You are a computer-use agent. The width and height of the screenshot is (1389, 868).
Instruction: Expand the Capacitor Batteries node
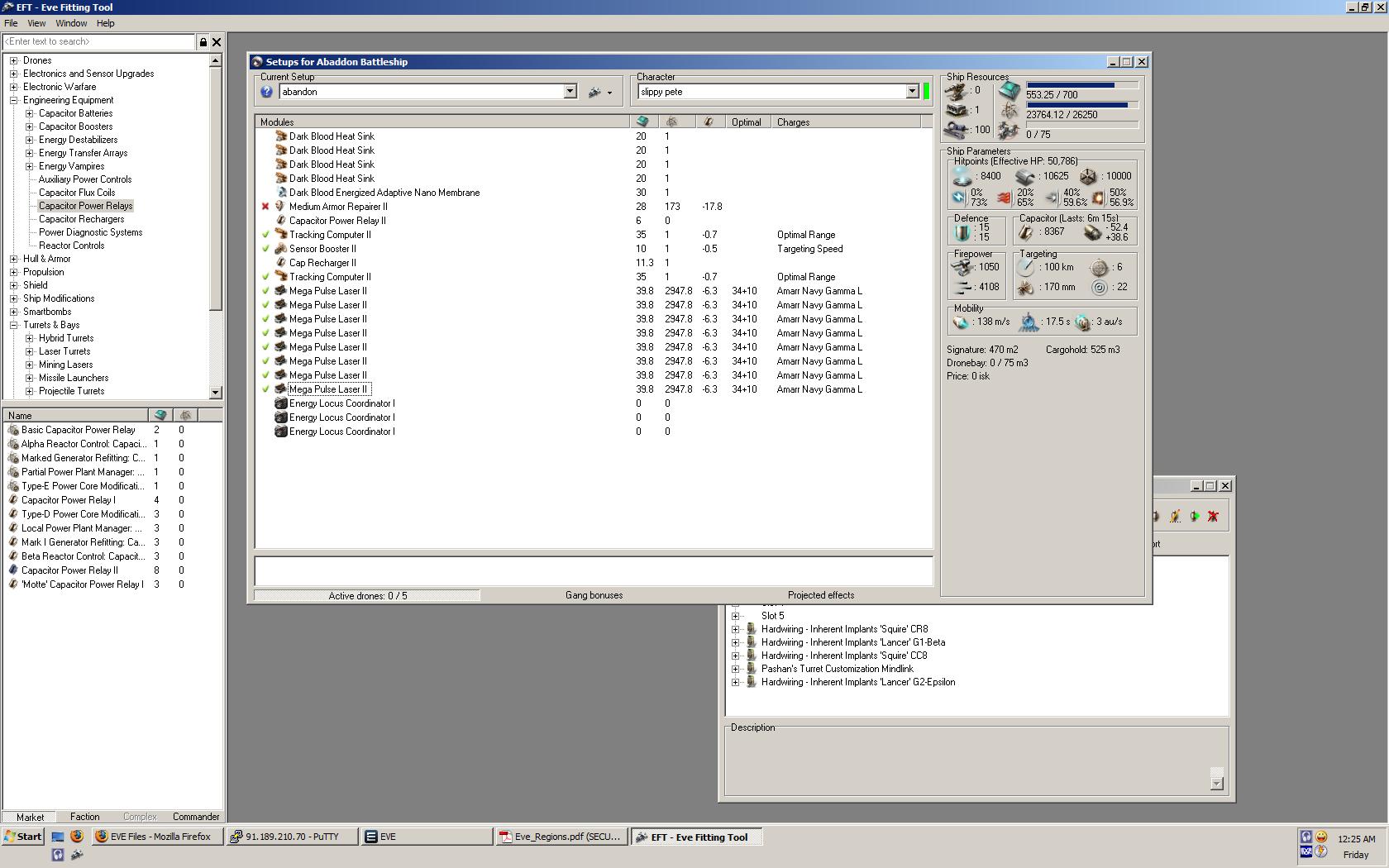pyautogui.click(x=30, y=113)
